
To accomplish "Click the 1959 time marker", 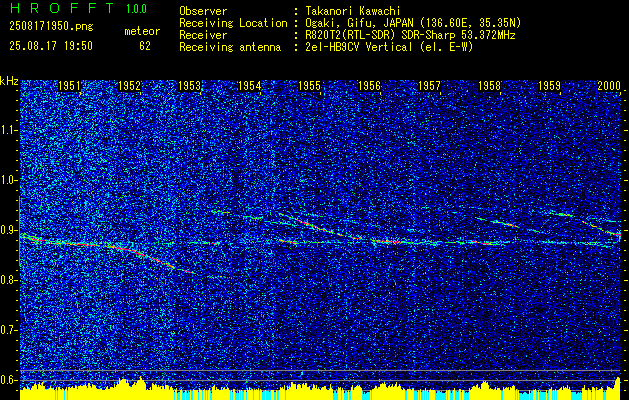I will pyautogui.click(x=549, y=86).
